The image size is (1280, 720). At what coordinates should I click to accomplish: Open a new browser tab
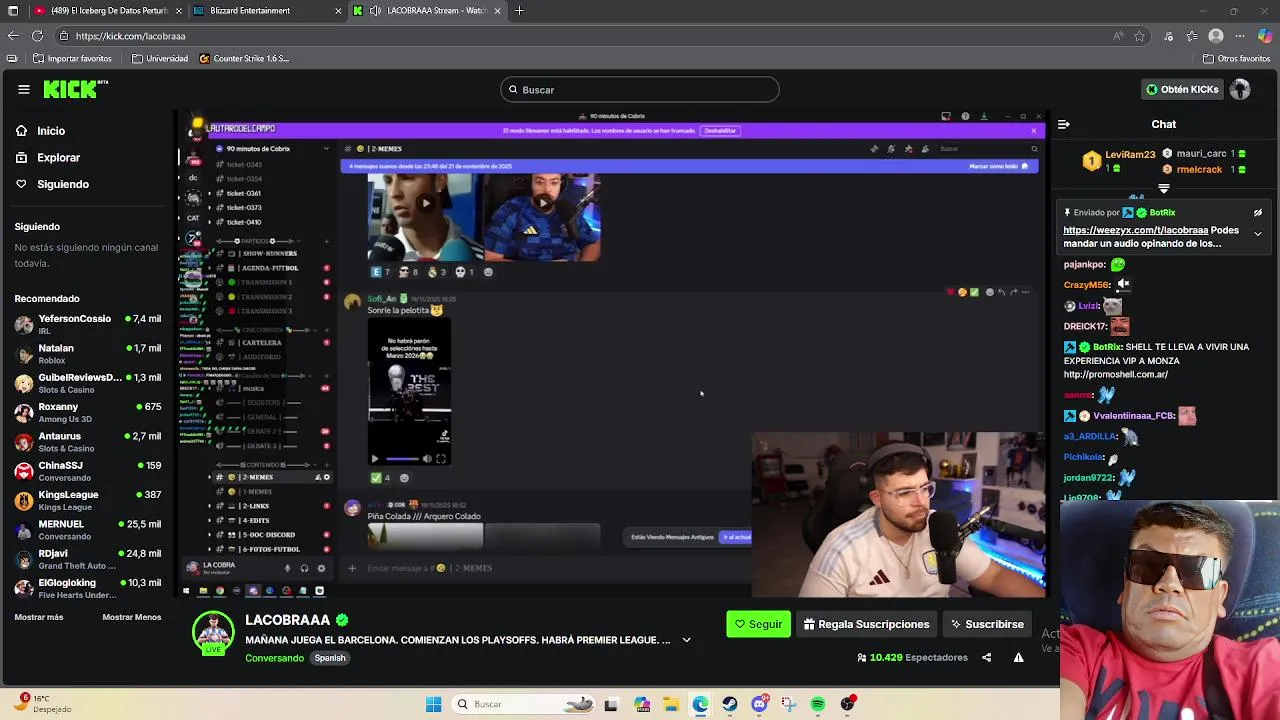[519, 11]
